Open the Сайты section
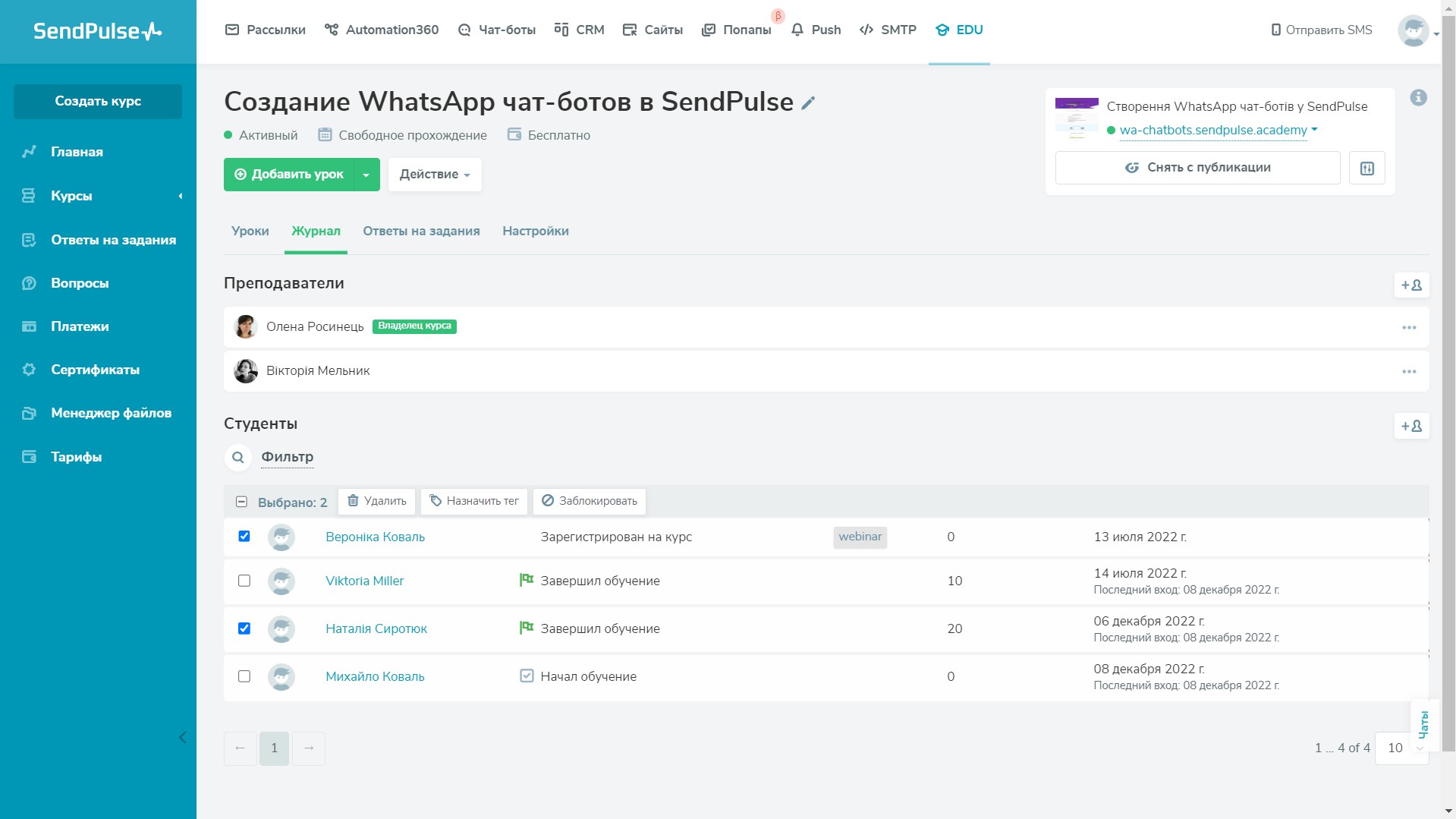The height and width of the screenshot is (819, 1456). 653,30
